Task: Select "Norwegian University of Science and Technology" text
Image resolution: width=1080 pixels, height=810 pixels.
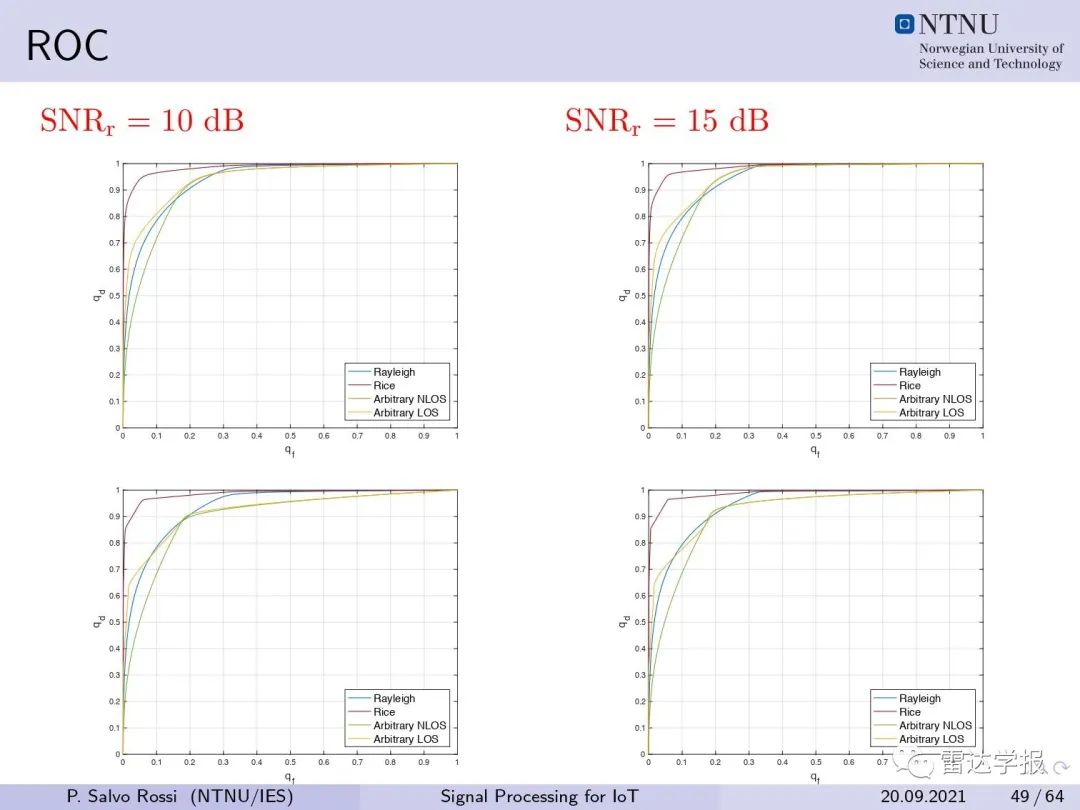Action: coord(991,56)
